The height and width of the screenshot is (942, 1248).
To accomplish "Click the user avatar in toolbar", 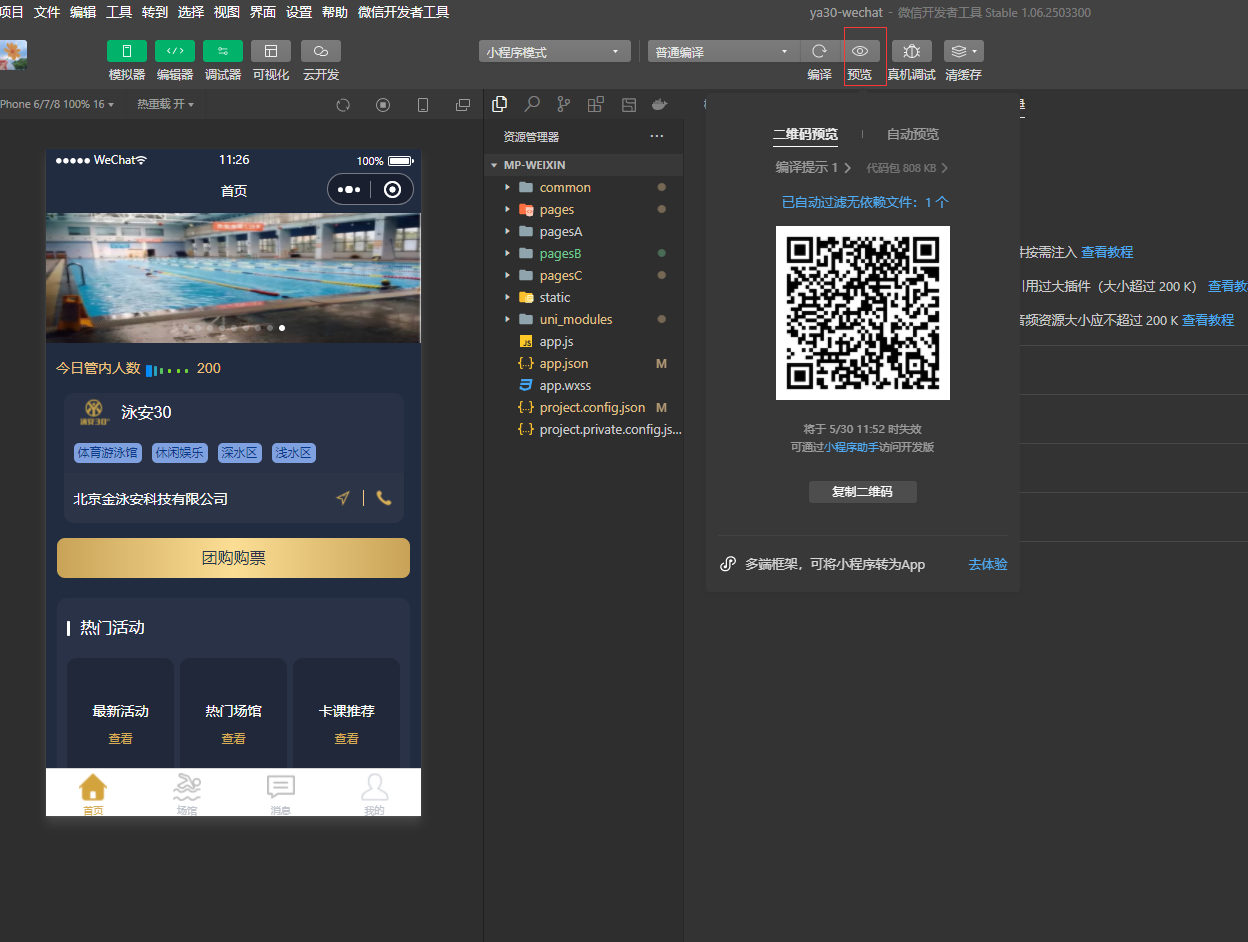I will coord(13,55).
